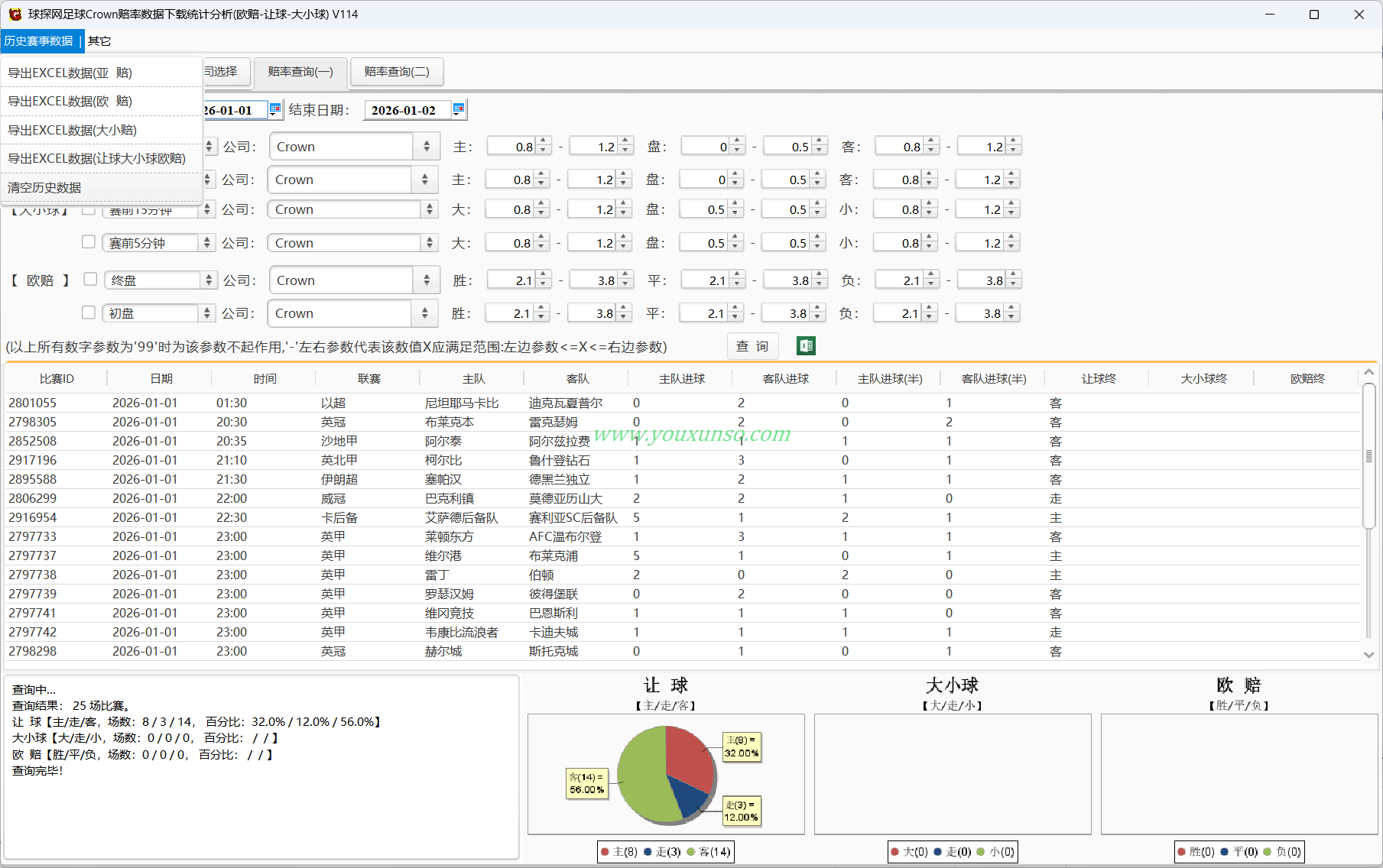This screenshot has width=1383, height=868.
Task: Open the 初盘 timing dropdown
Action: click(x=206, y=313)
